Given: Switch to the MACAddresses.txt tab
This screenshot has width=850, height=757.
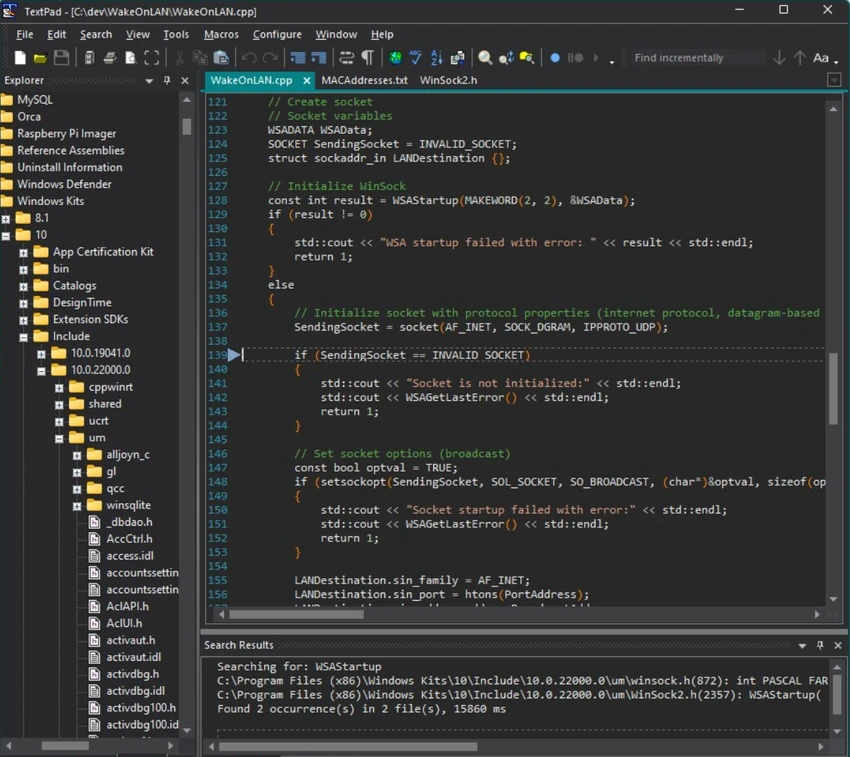Looking at the screenshot, I should click(x=364, y=80).
